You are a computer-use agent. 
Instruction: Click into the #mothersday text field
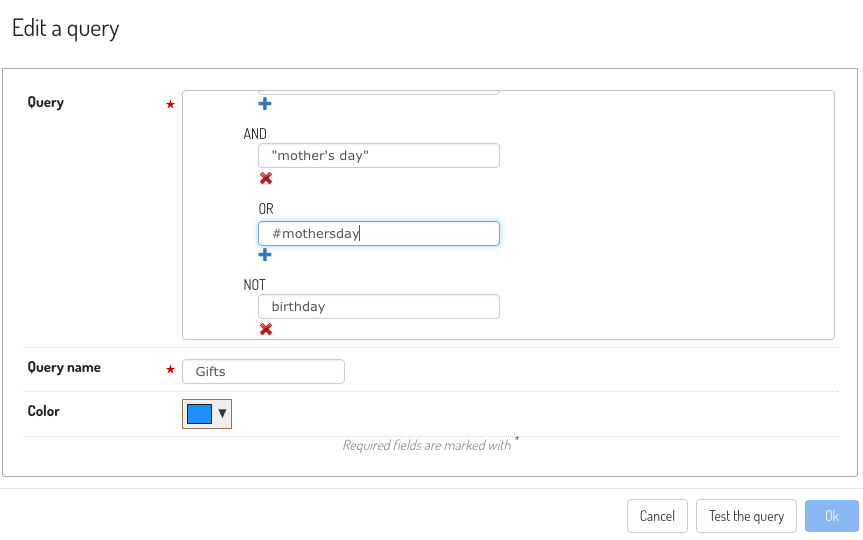pos(379,233)
